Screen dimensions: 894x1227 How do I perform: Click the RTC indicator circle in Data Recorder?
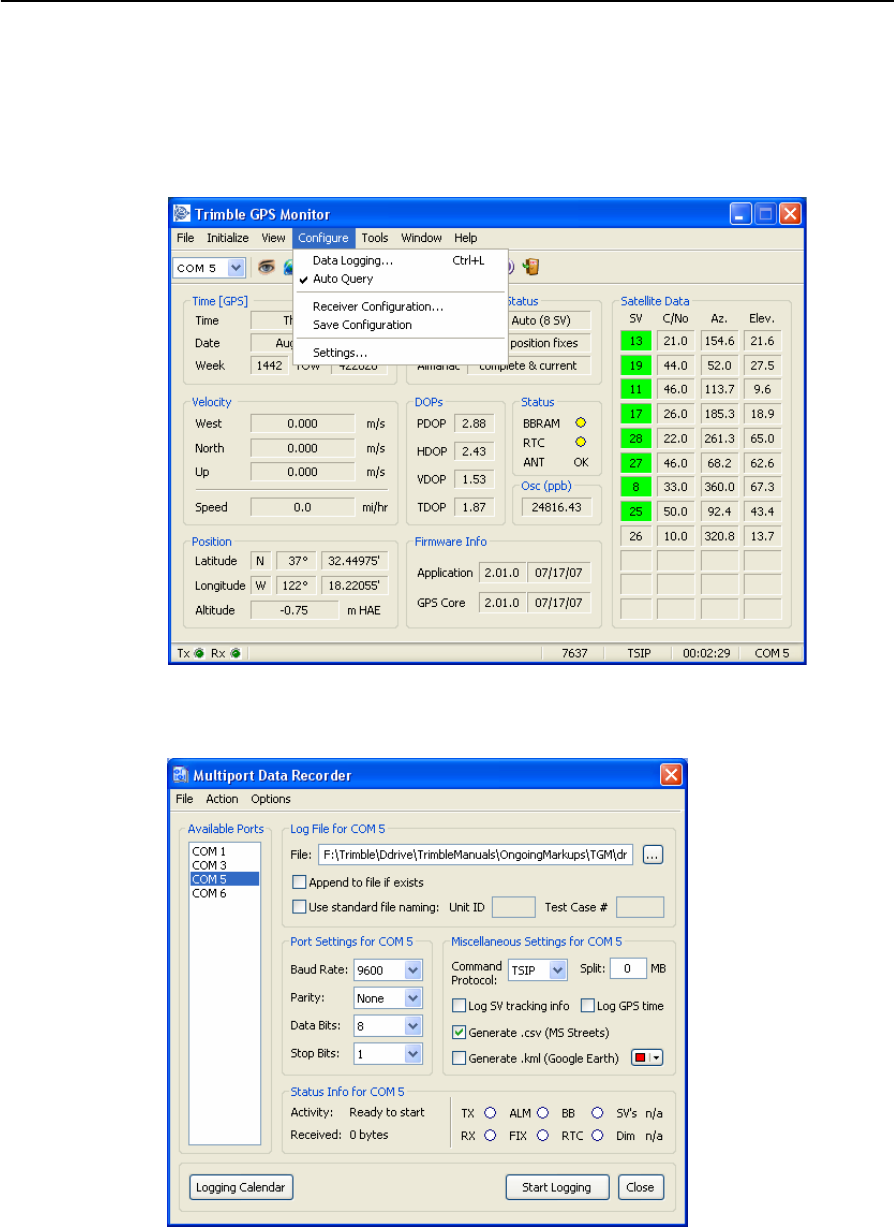pyautogui.click(x=597, y=1135)
